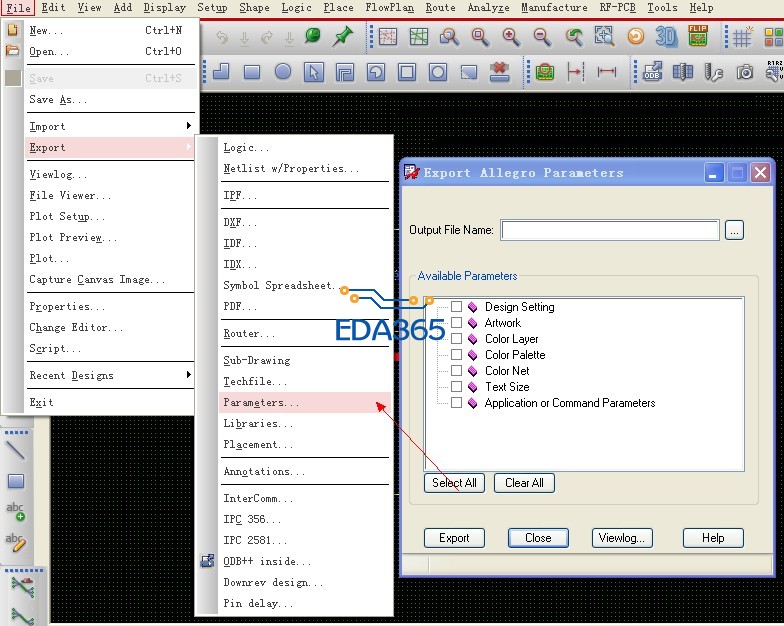Screen dimensions: 784x626
Task: Select the shape select arrow tool
Action: 314,72
